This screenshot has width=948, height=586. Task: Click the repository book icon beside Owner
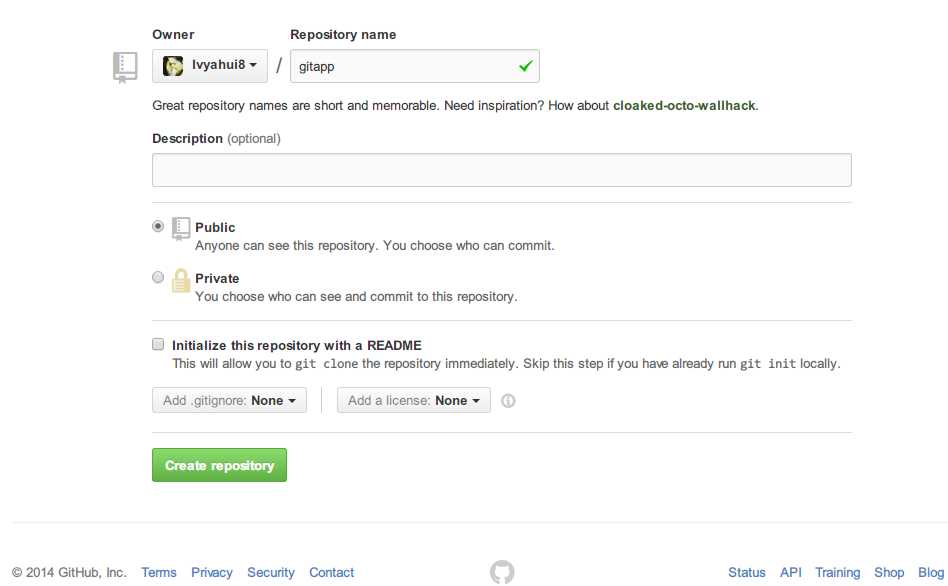tap(125, 67)
